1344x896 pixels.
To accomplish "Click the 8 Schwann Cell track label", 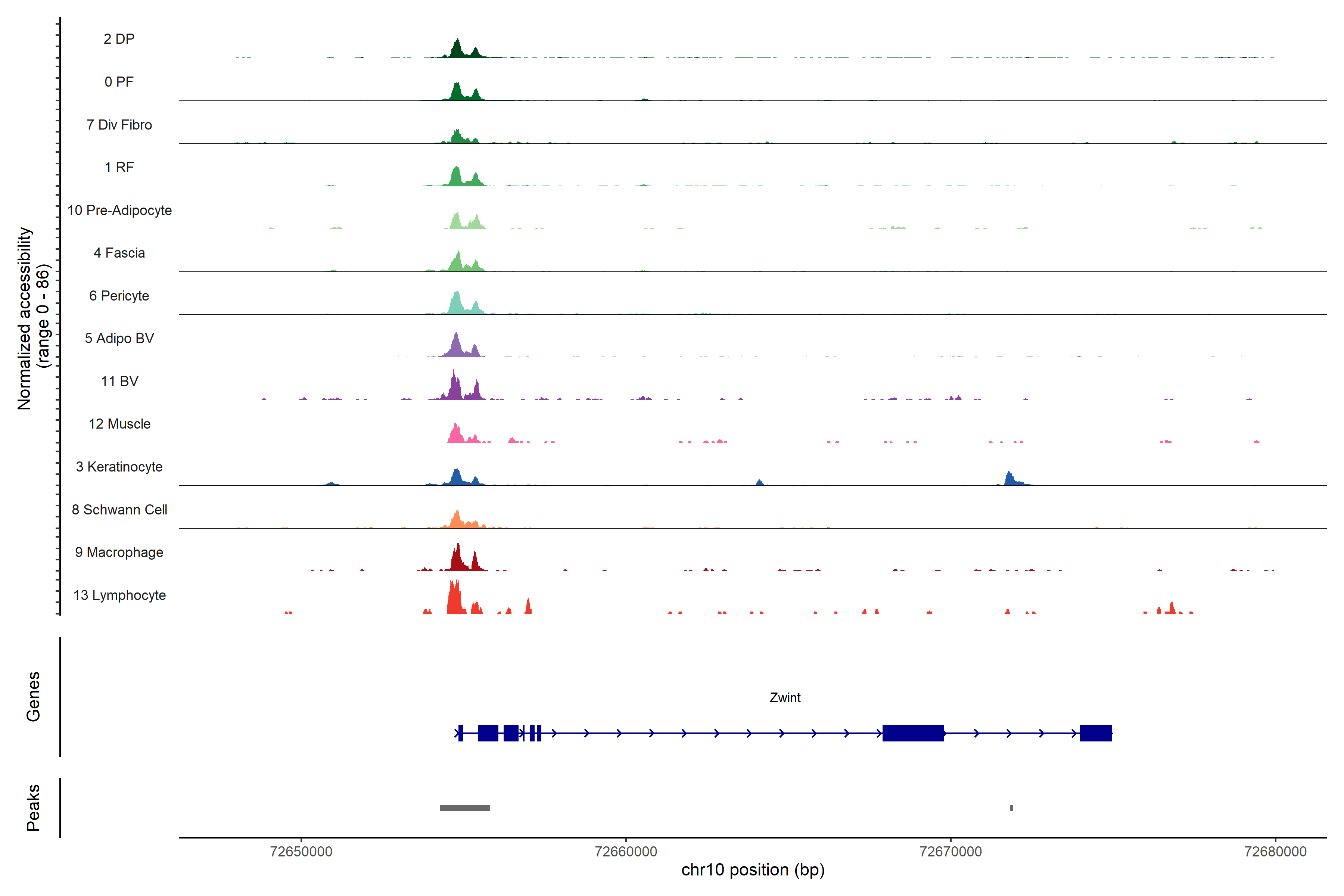I will (x=119, y=510).
